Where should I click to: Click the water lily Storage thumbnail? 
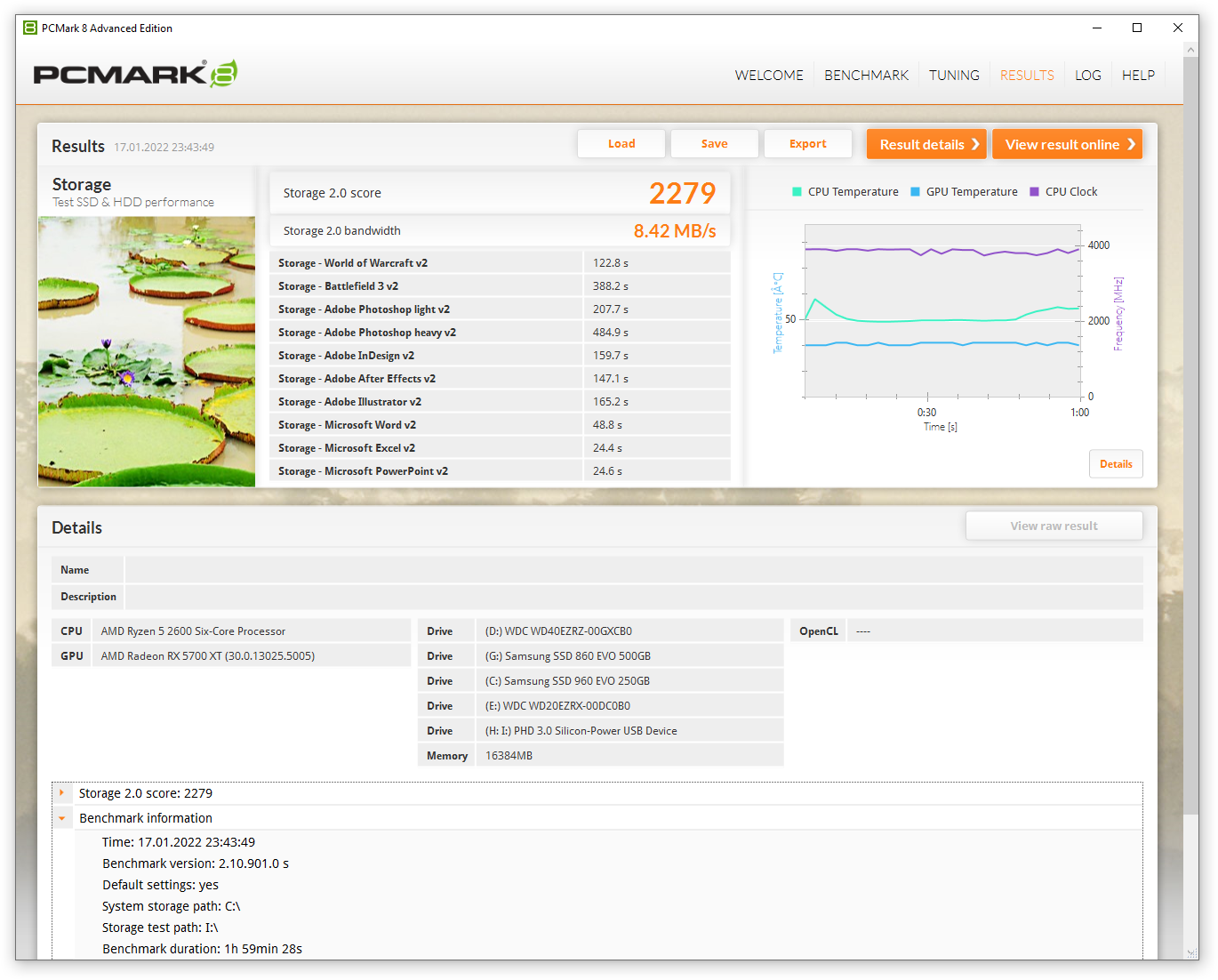click(x=147, y=351)
